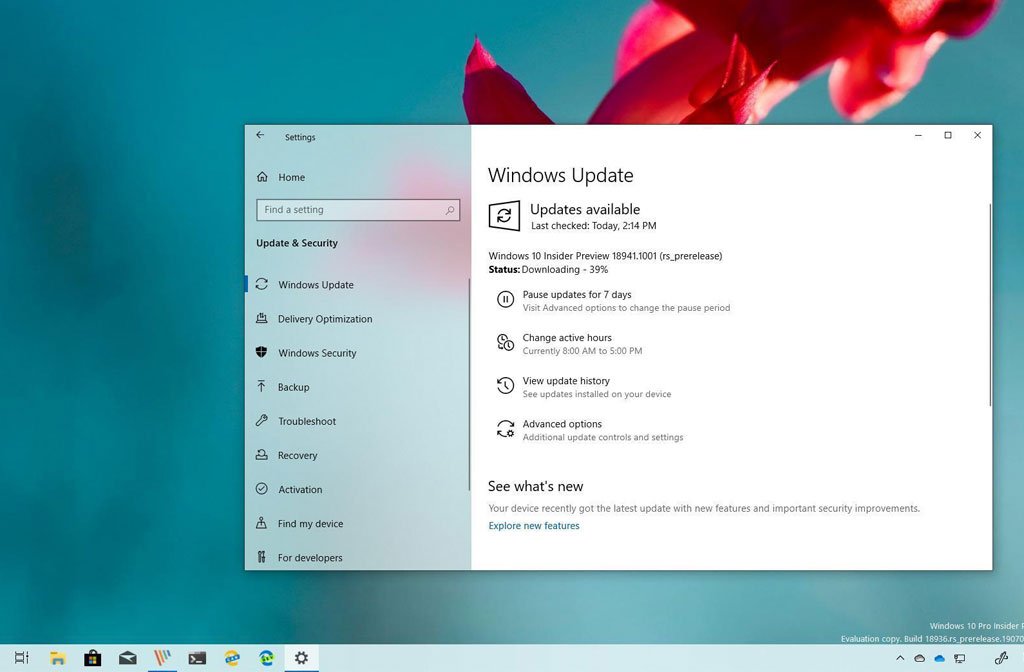Click the View update history icon
Image resolution: width=1024 pixels, height=672 pixels.
coord(505,386)
